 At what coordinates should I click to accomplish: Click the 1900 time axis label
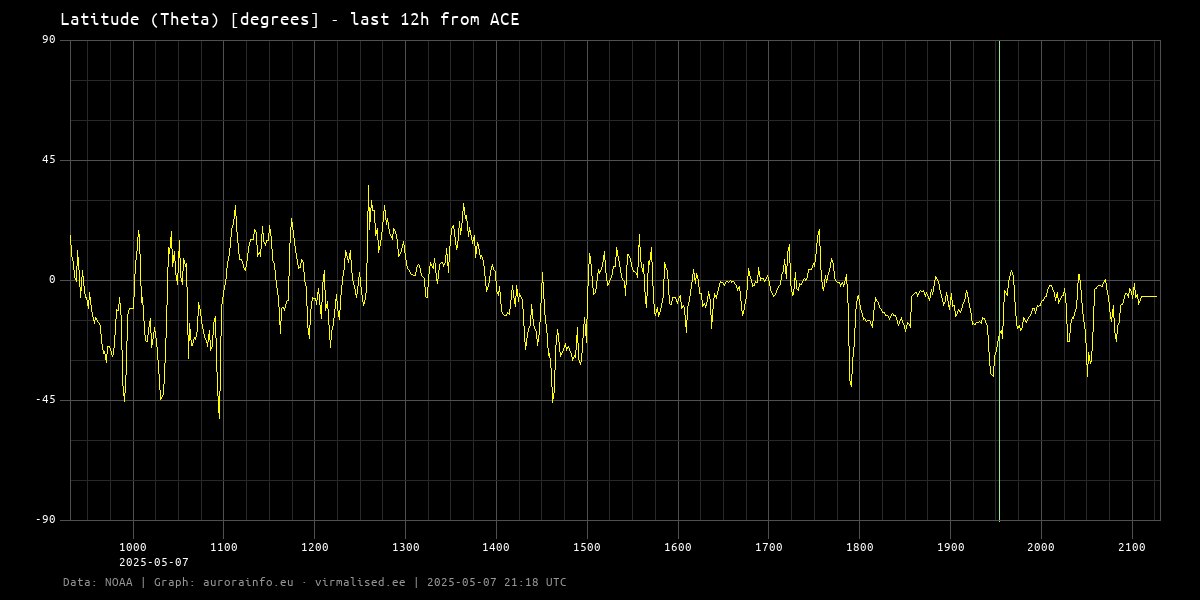(x=950, y=547)
